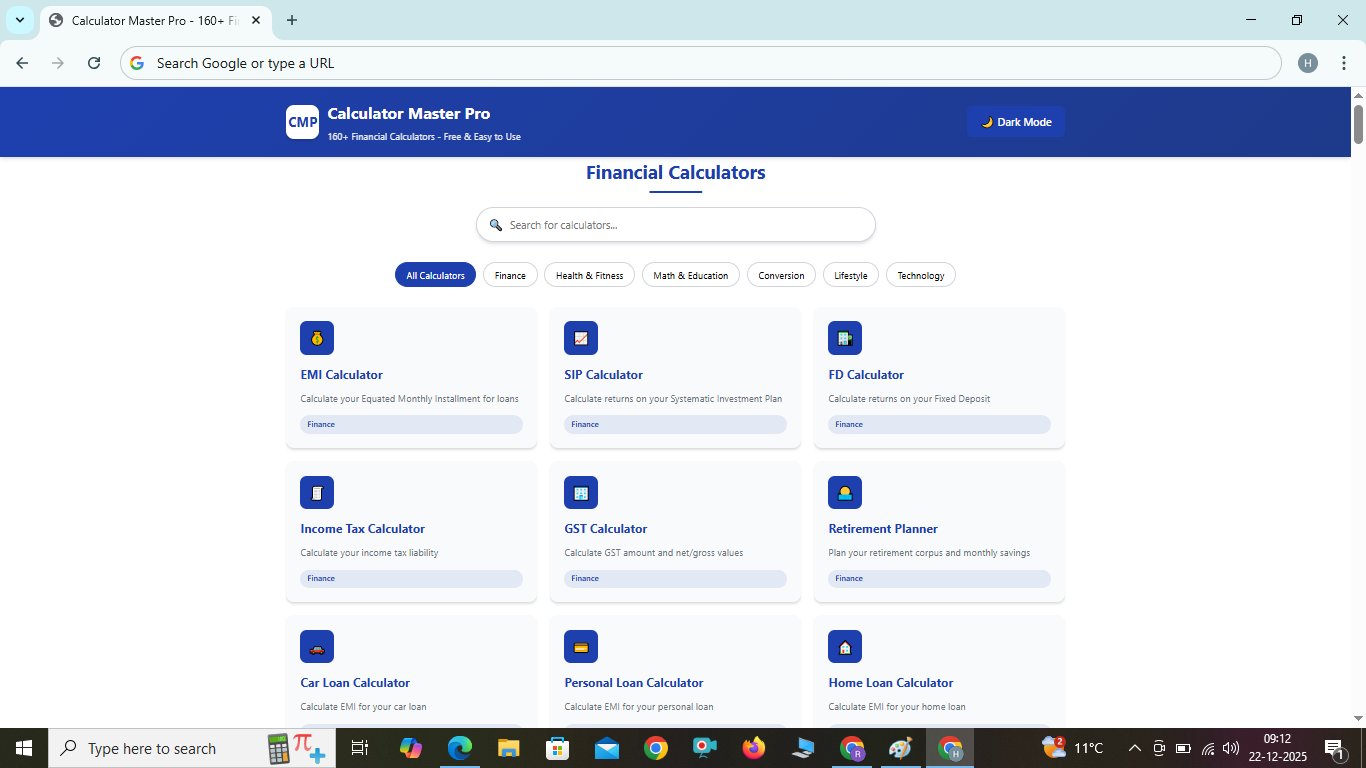Image resolution: width=1366 pixels, height=768 pixels.
Task: Click the FD Calculator bank icon
Action: 845,338
